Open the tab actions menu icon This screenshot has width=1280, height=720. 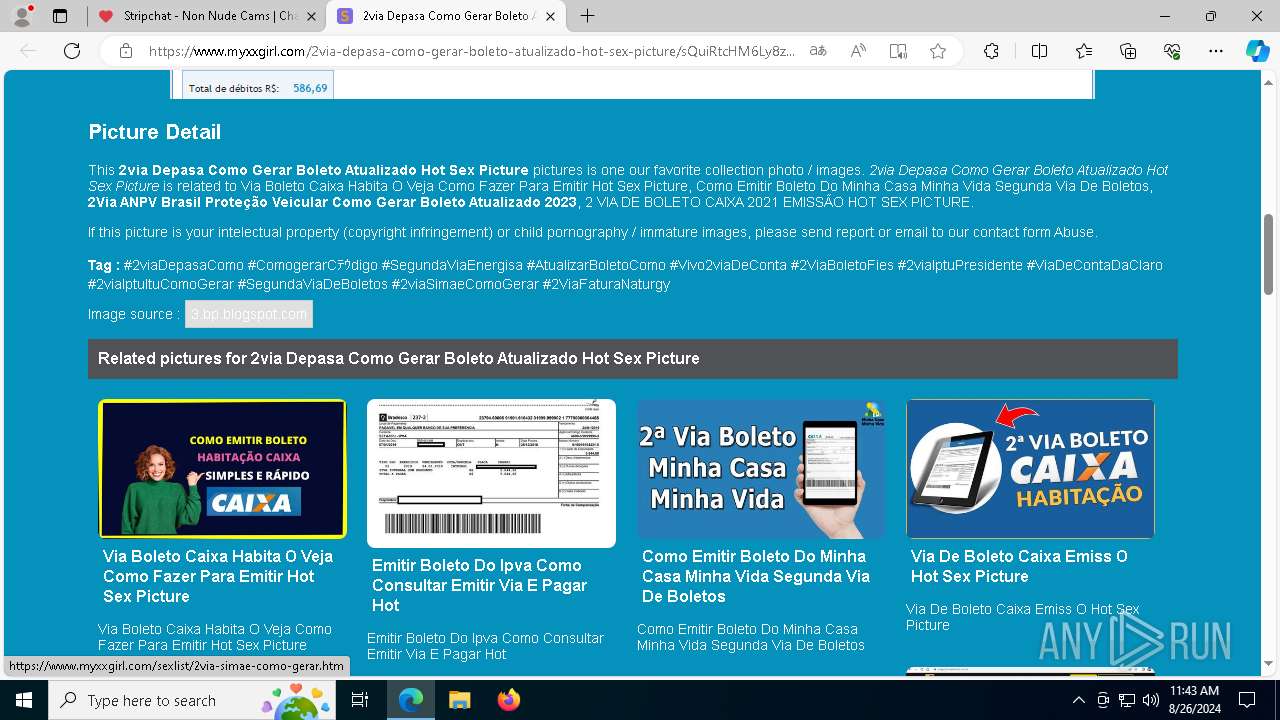(x=60, y=16)
